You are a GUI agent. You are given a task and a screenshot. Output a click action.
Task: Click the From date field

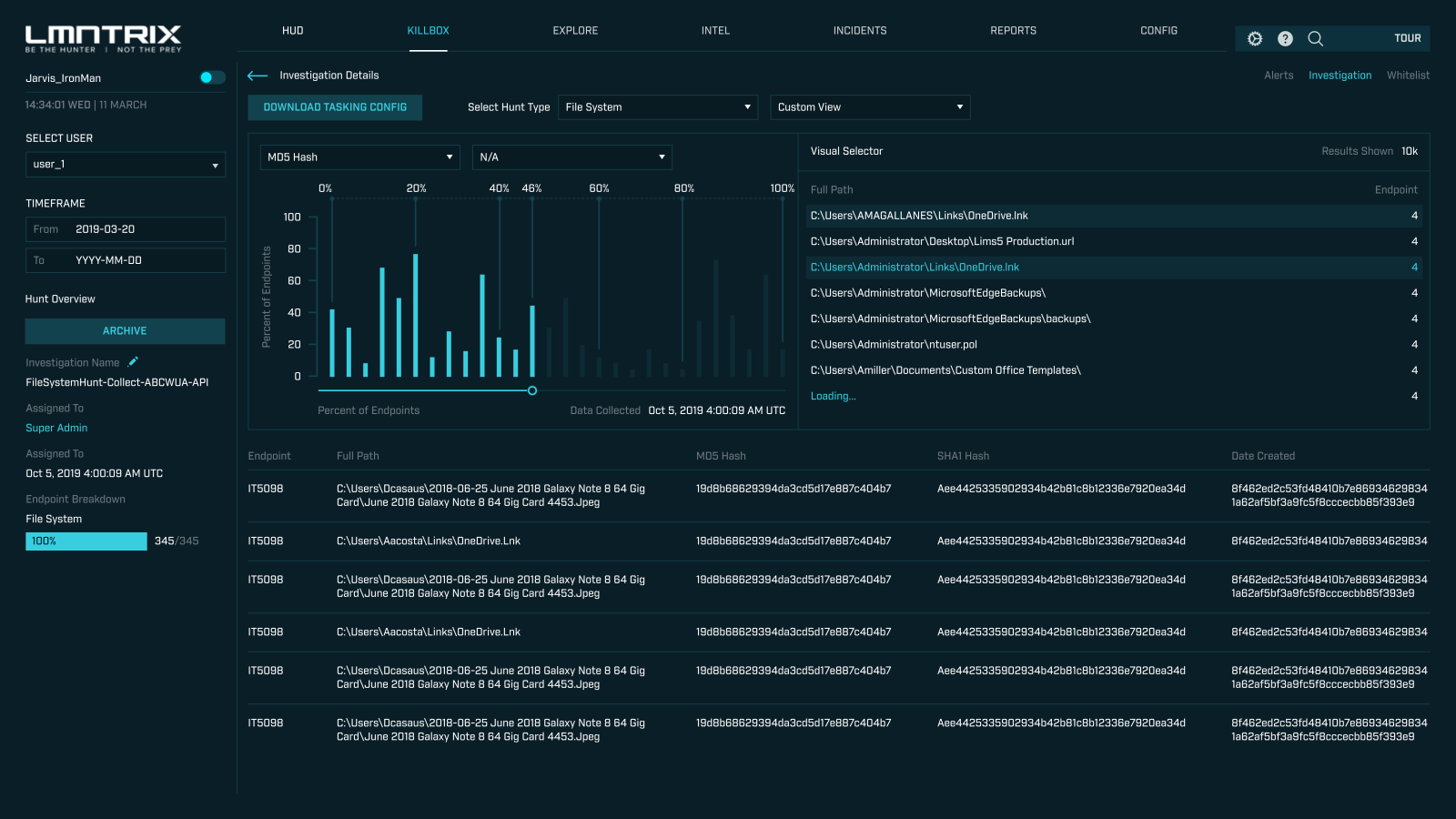pos(126,229)
